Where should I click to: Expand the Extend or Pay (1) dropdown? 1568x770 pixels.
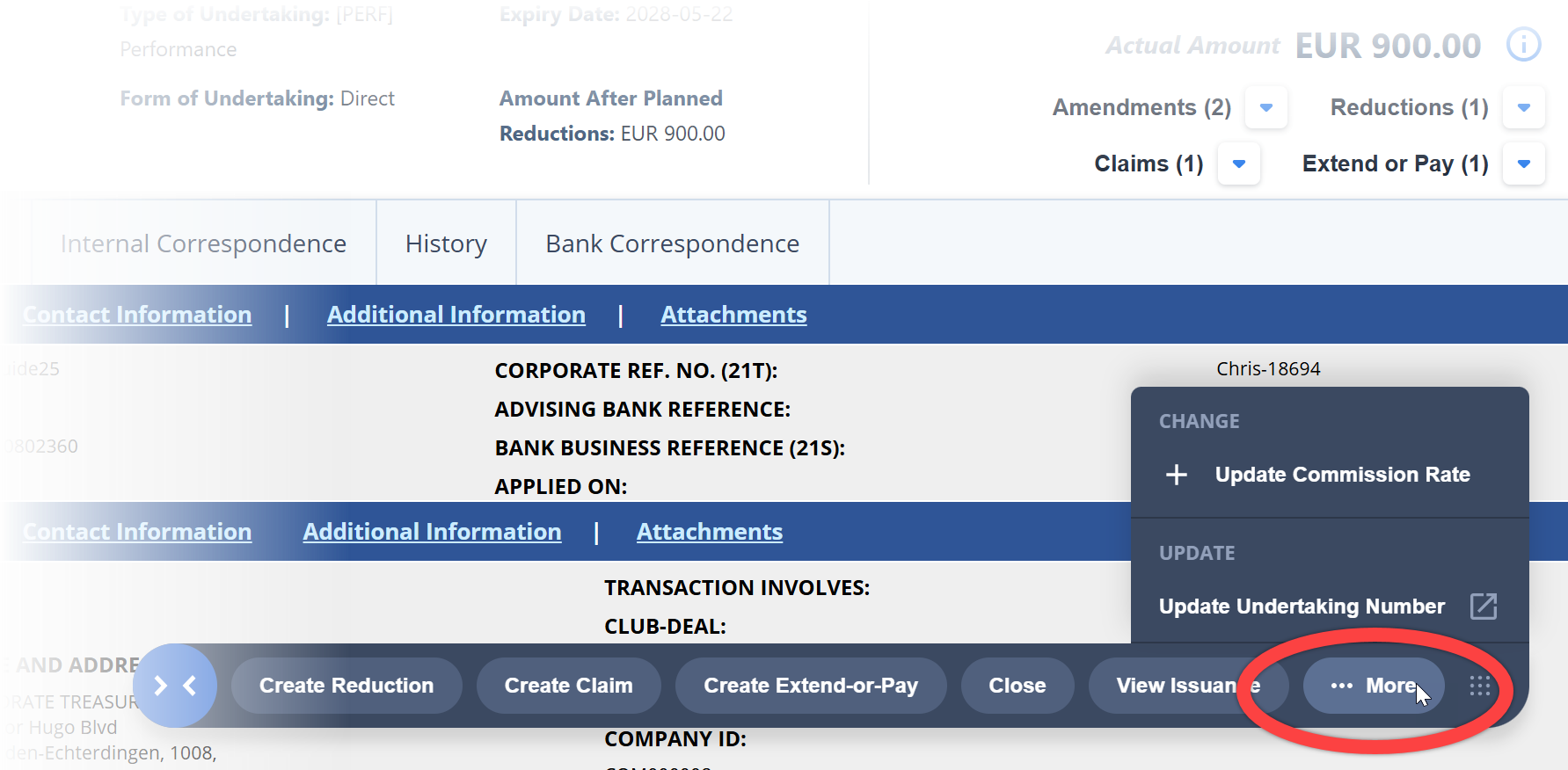[x=1523, y=163]
